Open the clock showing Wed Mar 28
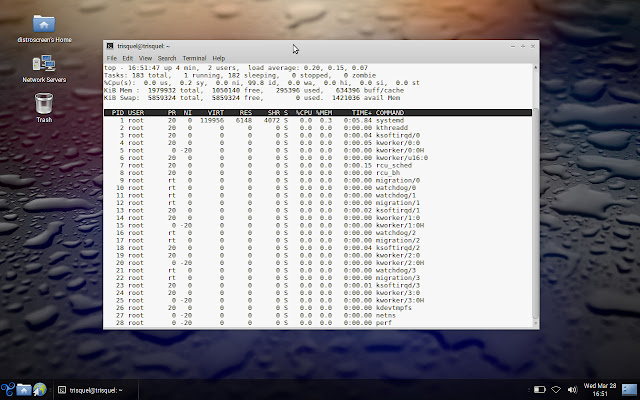640x400 pixels. tap(600, 390)
